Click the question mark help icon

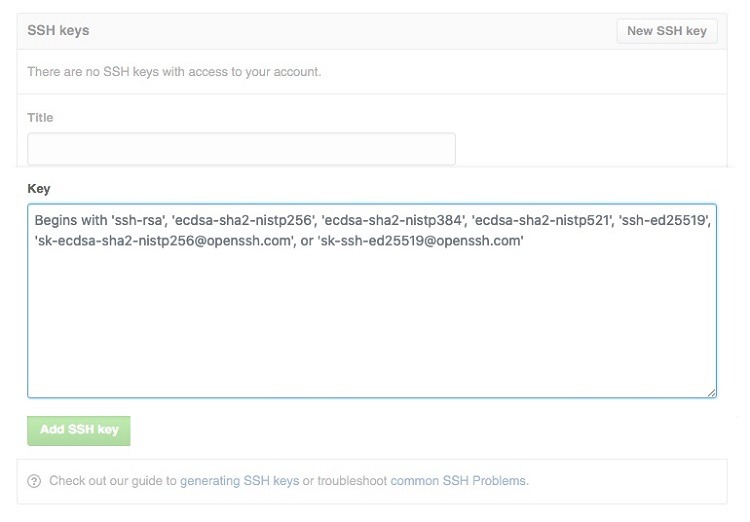point(34,481)
